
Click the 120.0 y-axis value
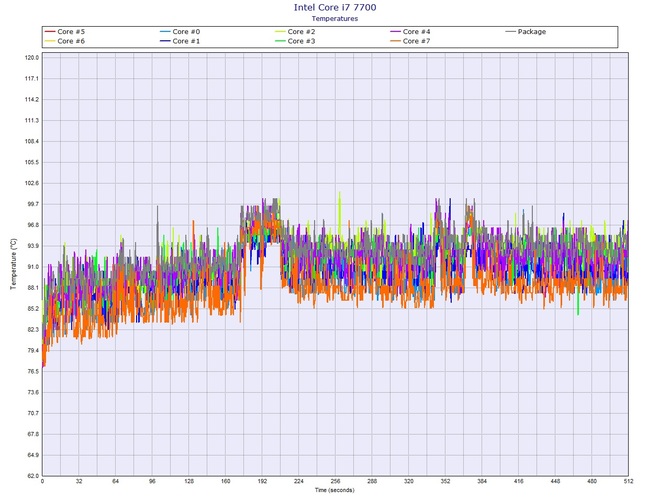coord(32,58)
